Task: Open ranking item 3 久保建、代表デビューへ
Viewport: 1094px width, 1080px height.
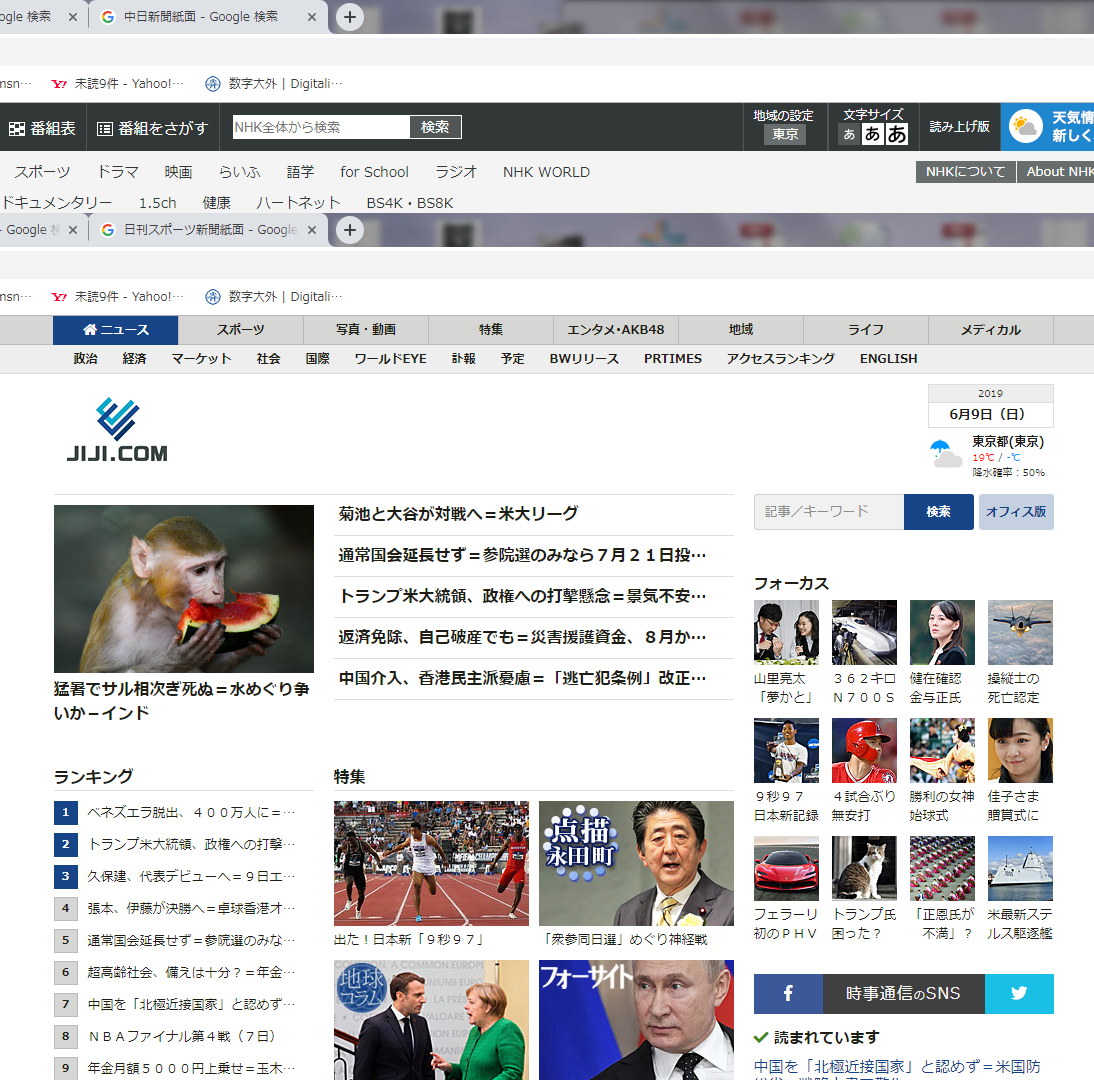Action: (191, 876)
